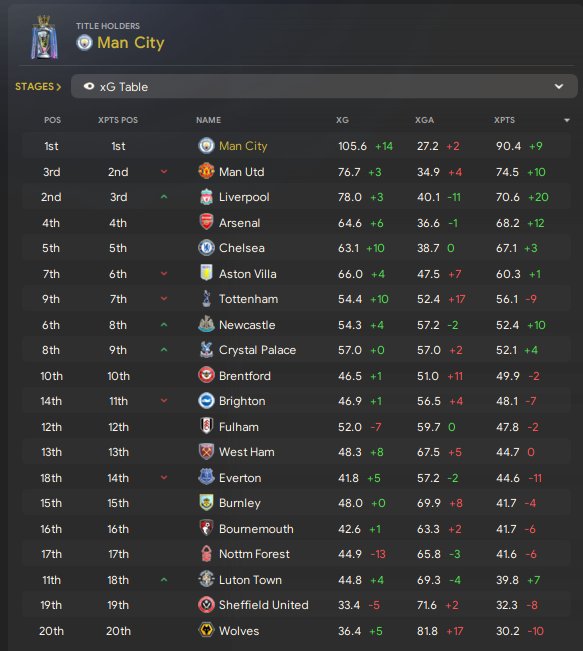Toggle the eye icon next to xG Table
Viewport: 583px width, 651px height.
(x=89, y=86)
